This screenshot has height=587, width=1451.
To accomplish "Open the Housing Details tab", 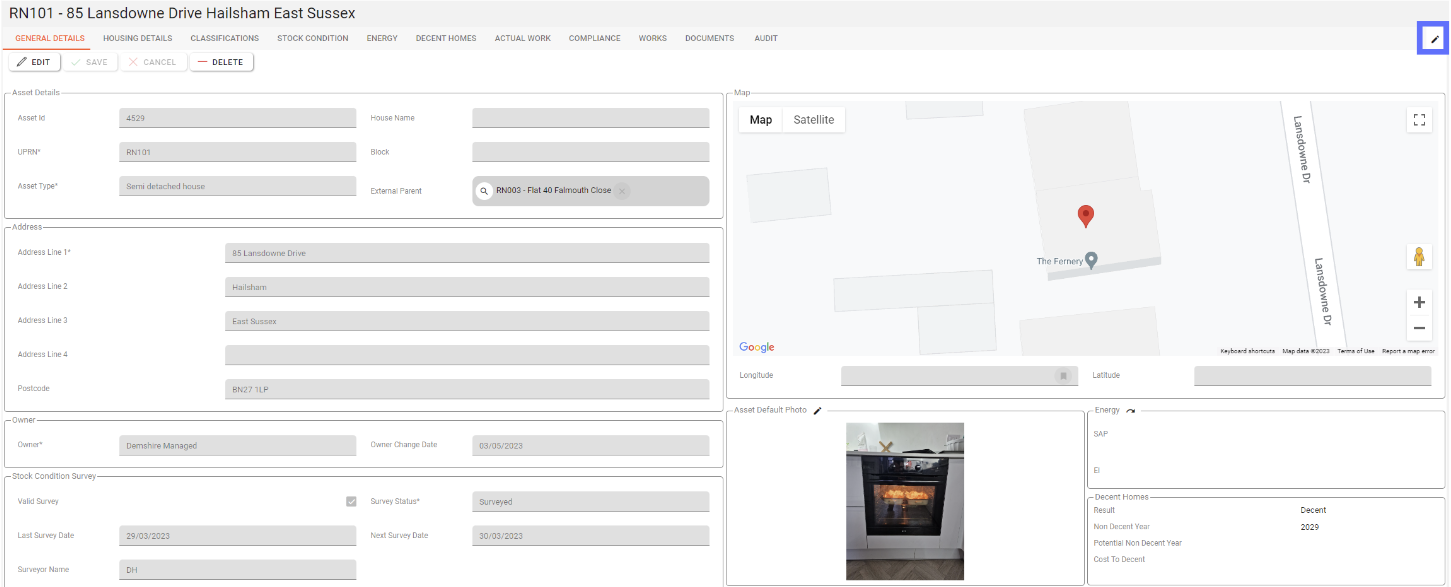I will click(137, 38).
